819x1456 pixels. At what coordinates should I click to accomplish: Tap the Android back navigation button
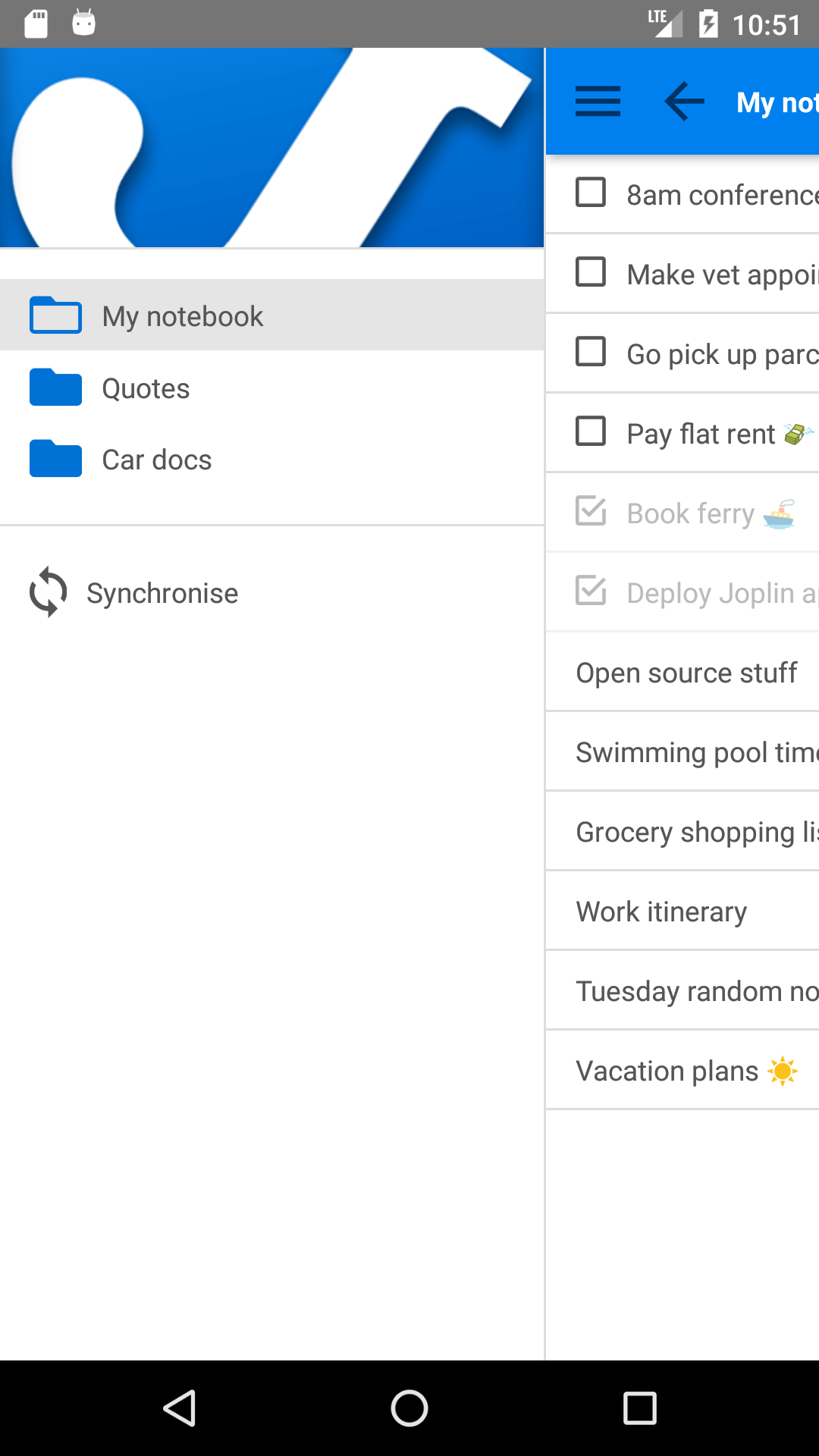click(180, 1408)
